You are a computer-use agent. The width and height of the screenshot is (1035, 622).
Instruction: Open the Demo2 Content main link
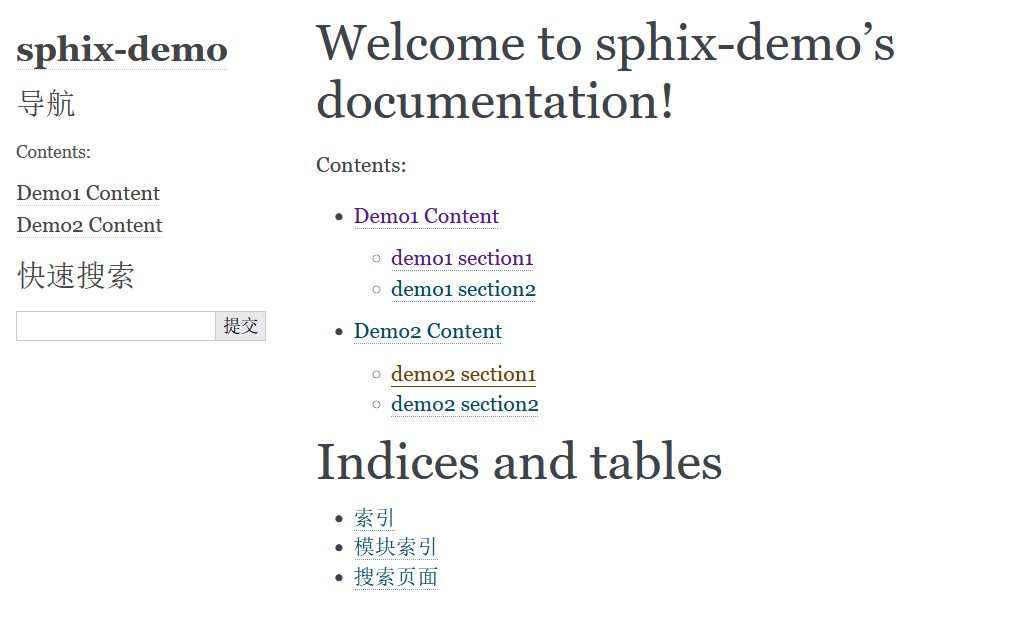[428, 331]
